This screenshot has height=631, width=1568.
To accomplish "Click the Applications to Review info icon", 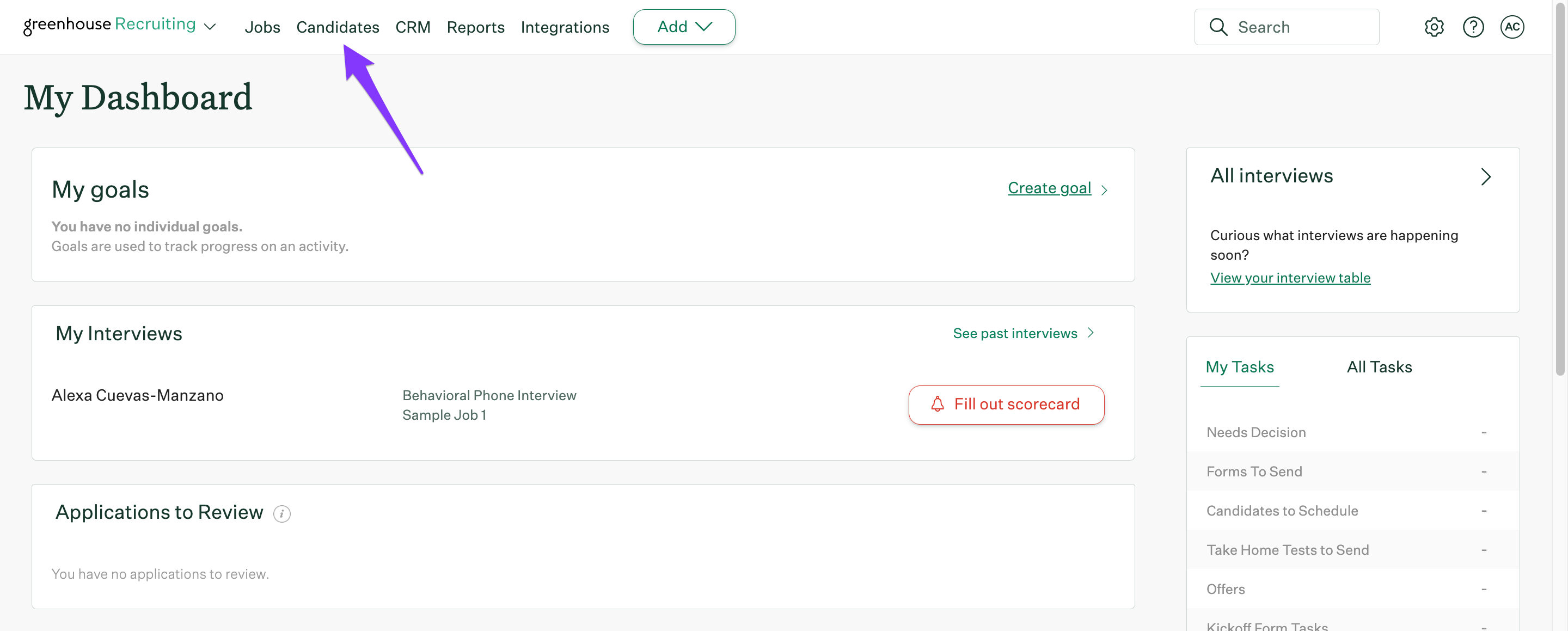I will [x=281, y=513].
